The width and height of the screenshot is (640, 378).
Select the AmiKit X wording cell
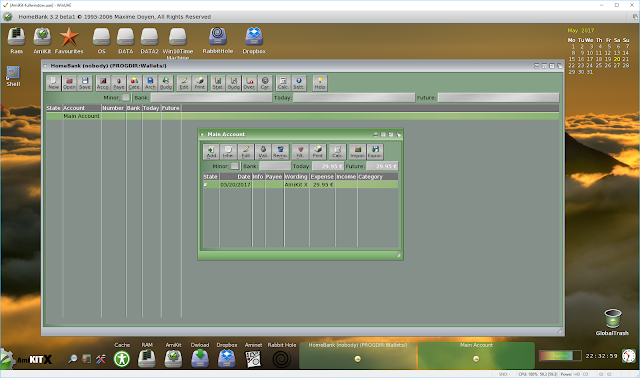296,185
